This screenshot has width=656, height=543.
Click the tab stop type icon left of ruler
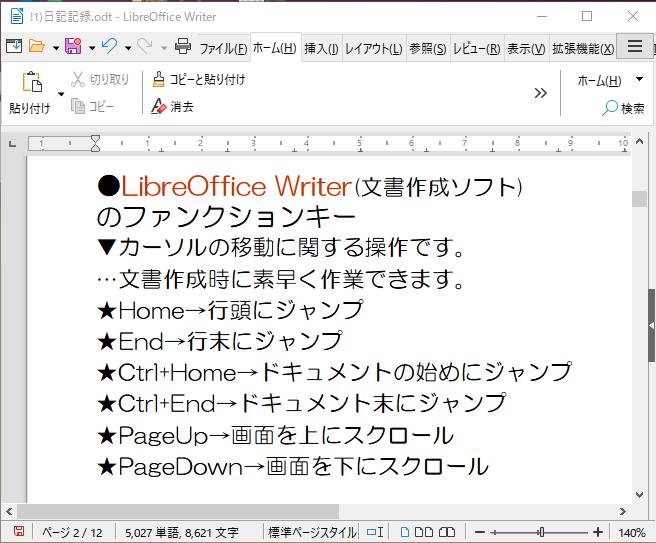point(13,144)
